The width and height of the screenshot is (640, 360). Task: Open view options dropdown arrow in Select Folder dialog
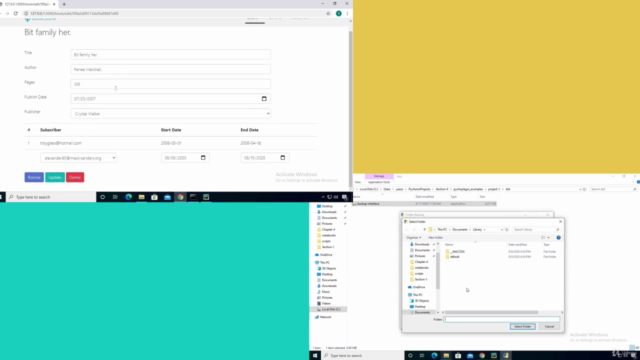549,238
